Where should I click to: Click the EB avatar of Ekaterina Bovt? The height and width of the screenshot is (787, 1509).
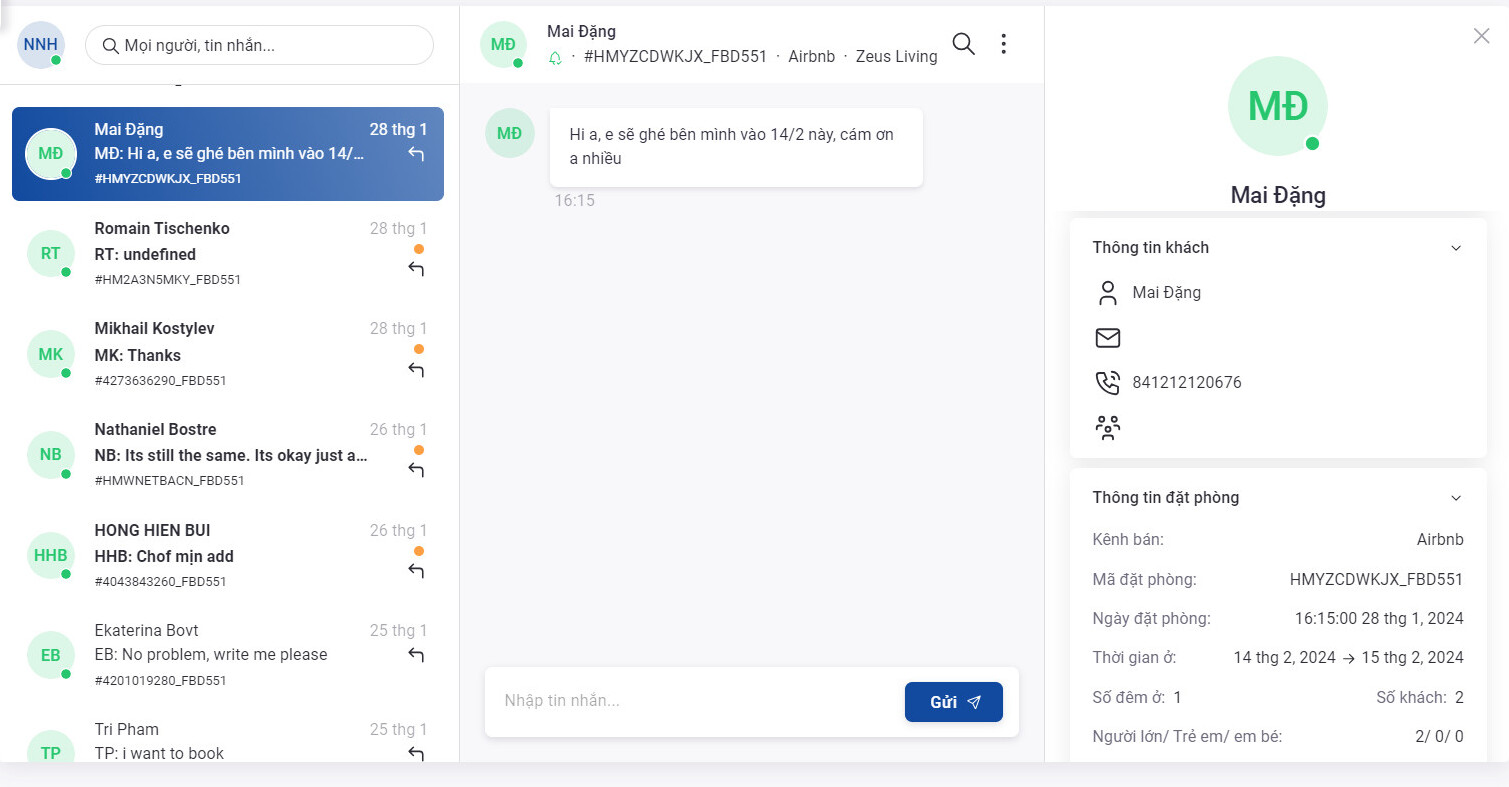pyautogui.click(x=51, y=655)
